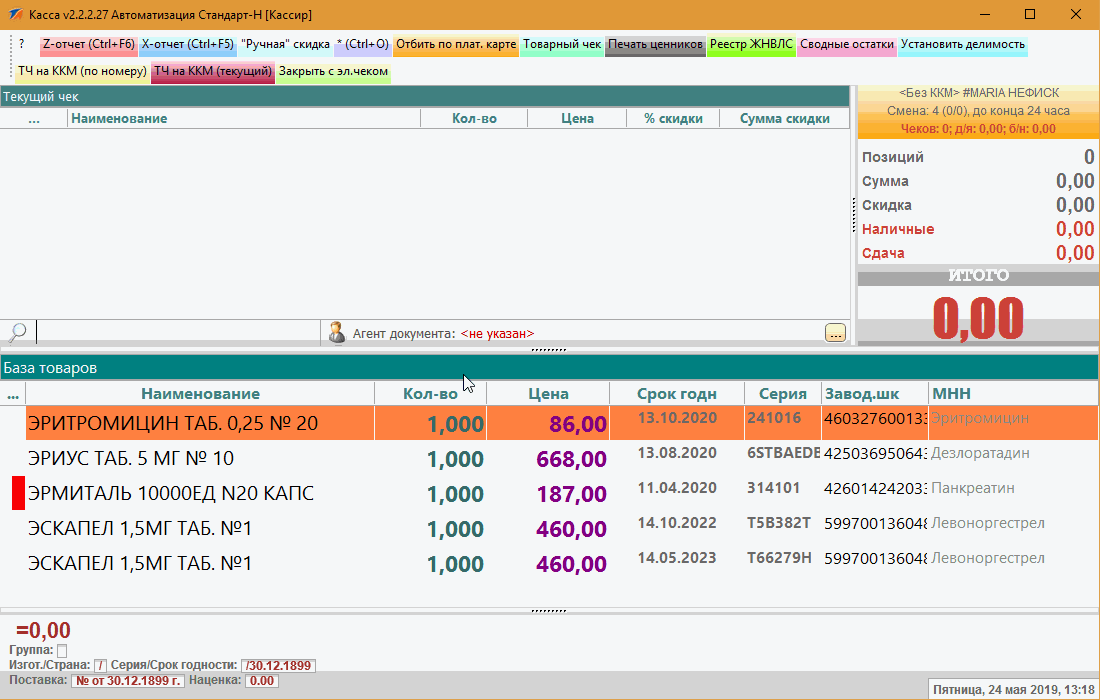The image size is (1100, 700).
Task: Click the three-dots column header in База товаров
Action: click(13, 395)
